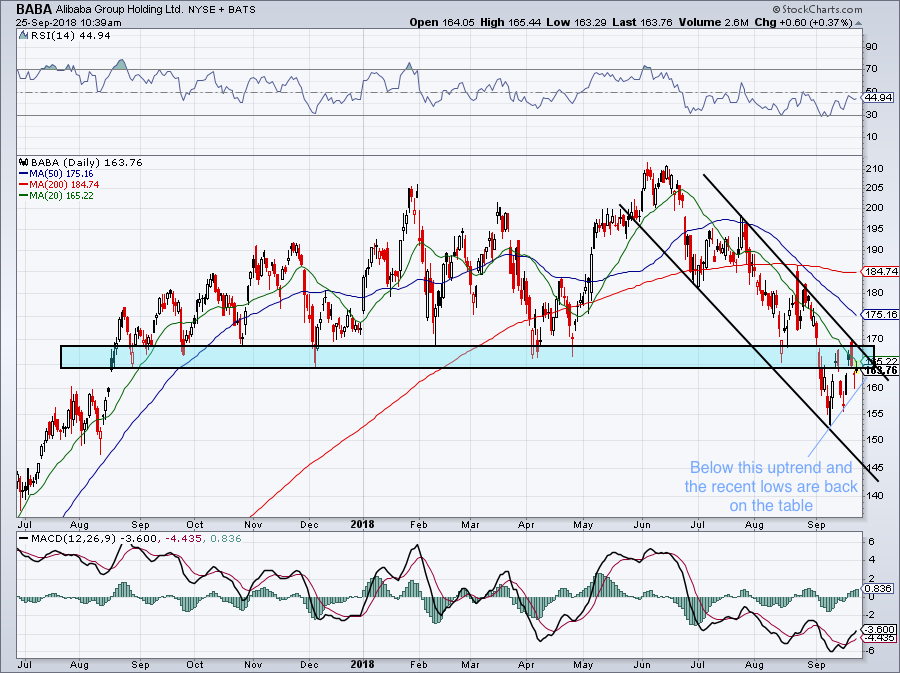Select the RSI(14) 44.94 legend label
The image size is (900, 673).
coord(71,36)
